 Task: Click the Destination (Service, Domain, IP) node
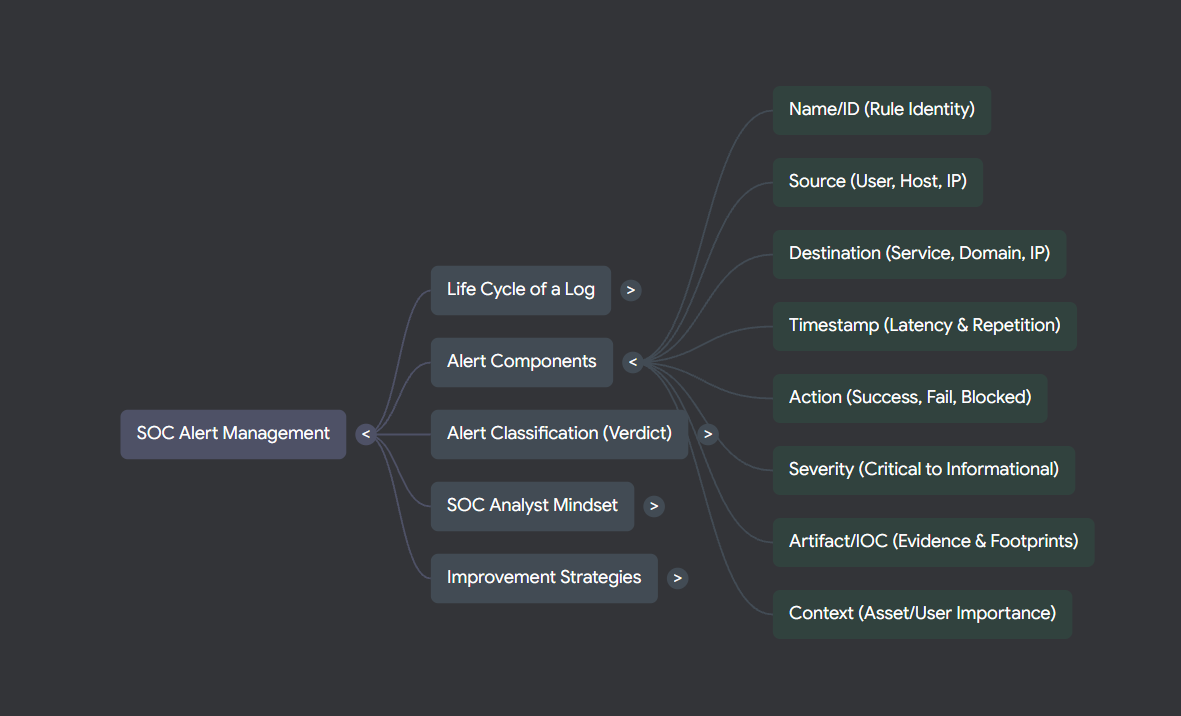pos(919,254)
